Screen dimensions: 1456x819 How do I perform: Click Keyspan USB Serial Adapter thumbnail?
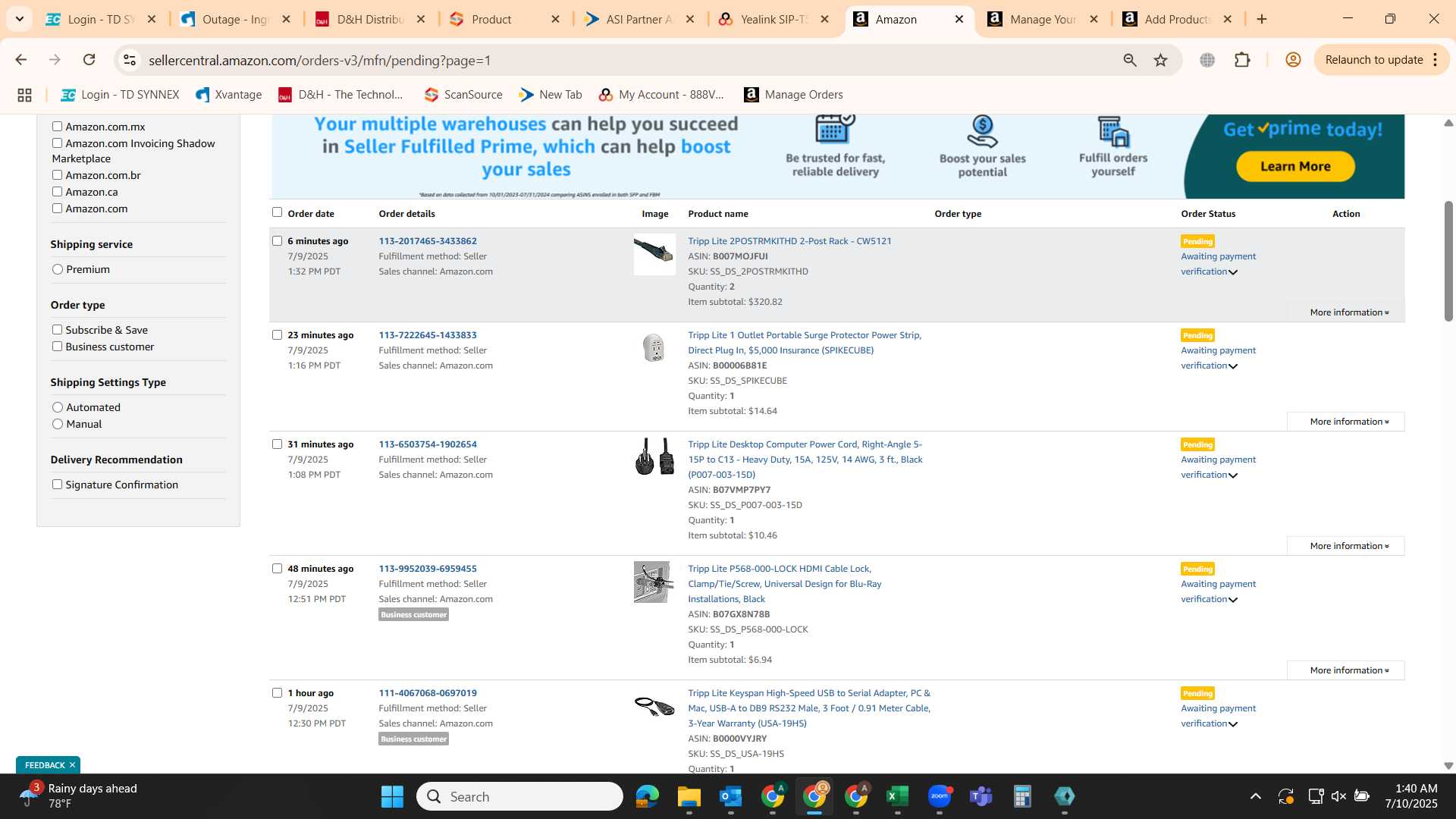(654, 707)
